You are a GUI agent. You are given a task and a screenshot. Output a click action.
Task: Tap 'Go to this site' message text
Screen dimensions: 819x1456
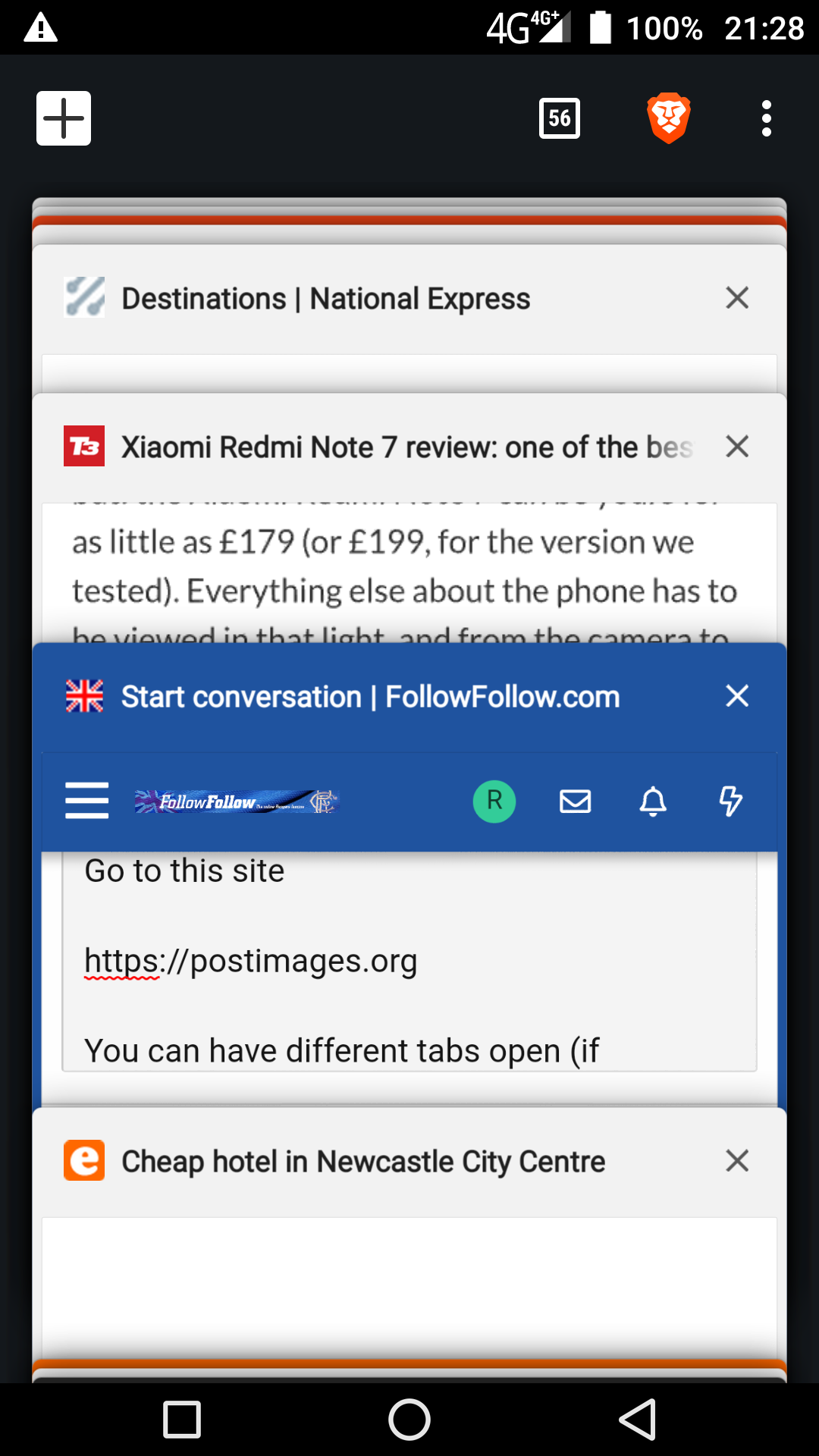coord(184,871)
